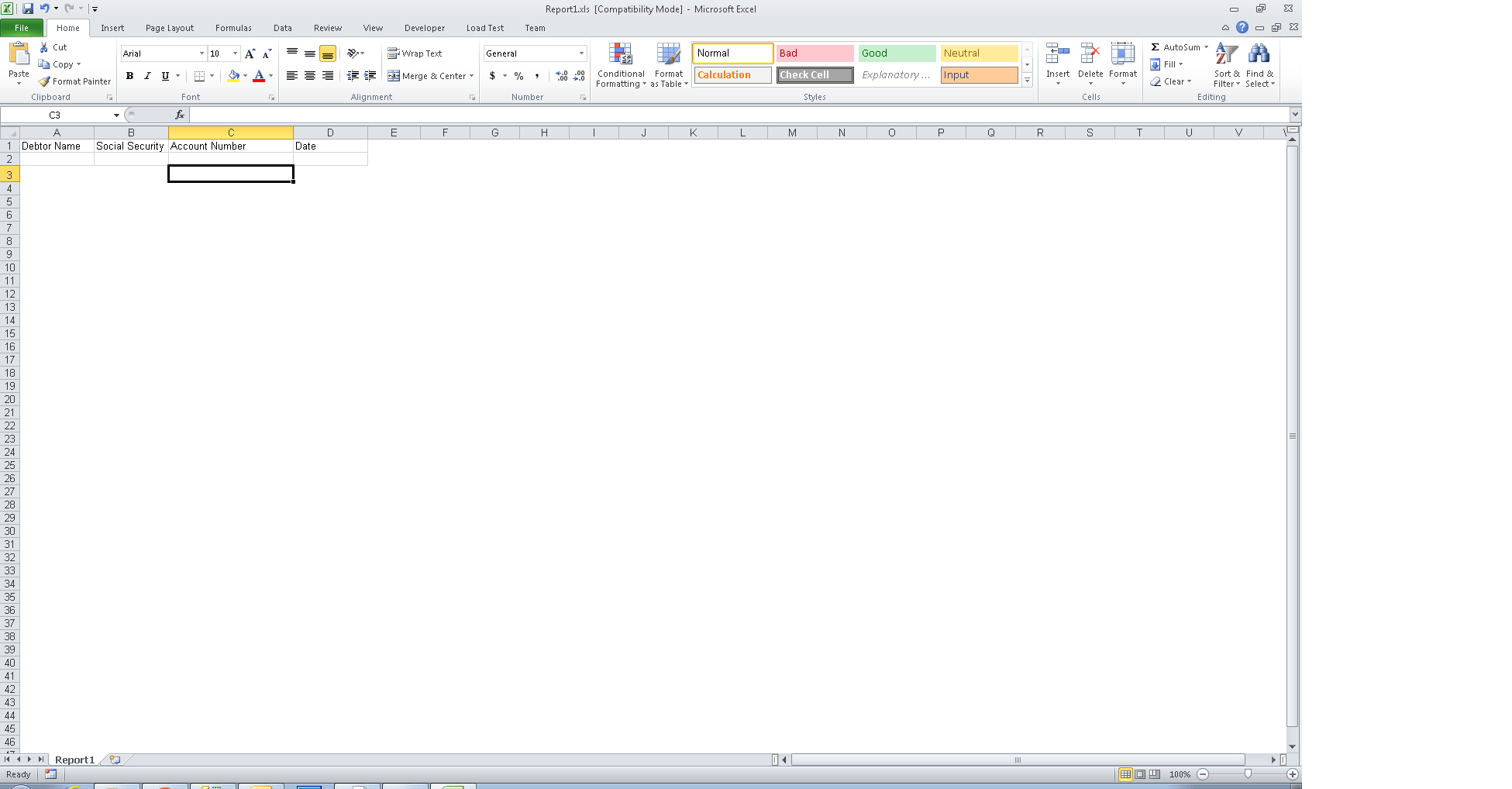Apply bold formatting
The height and width of the screenshot is (789, 1512).
pyautogui.click(x=129, y=76)
